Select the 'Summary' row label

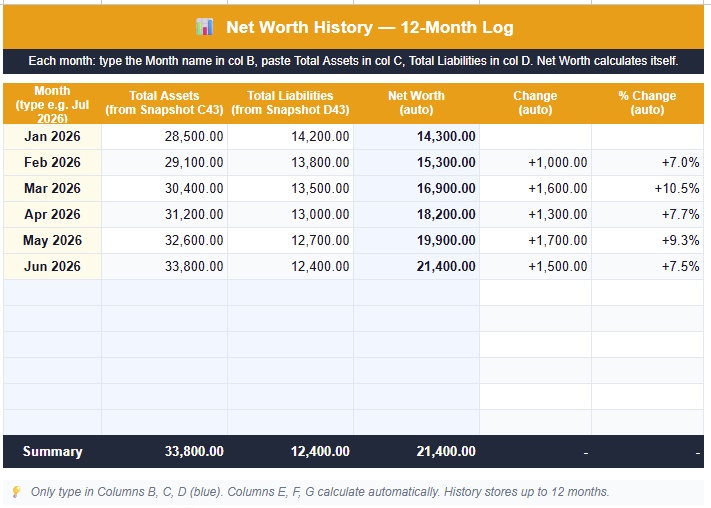52,451
